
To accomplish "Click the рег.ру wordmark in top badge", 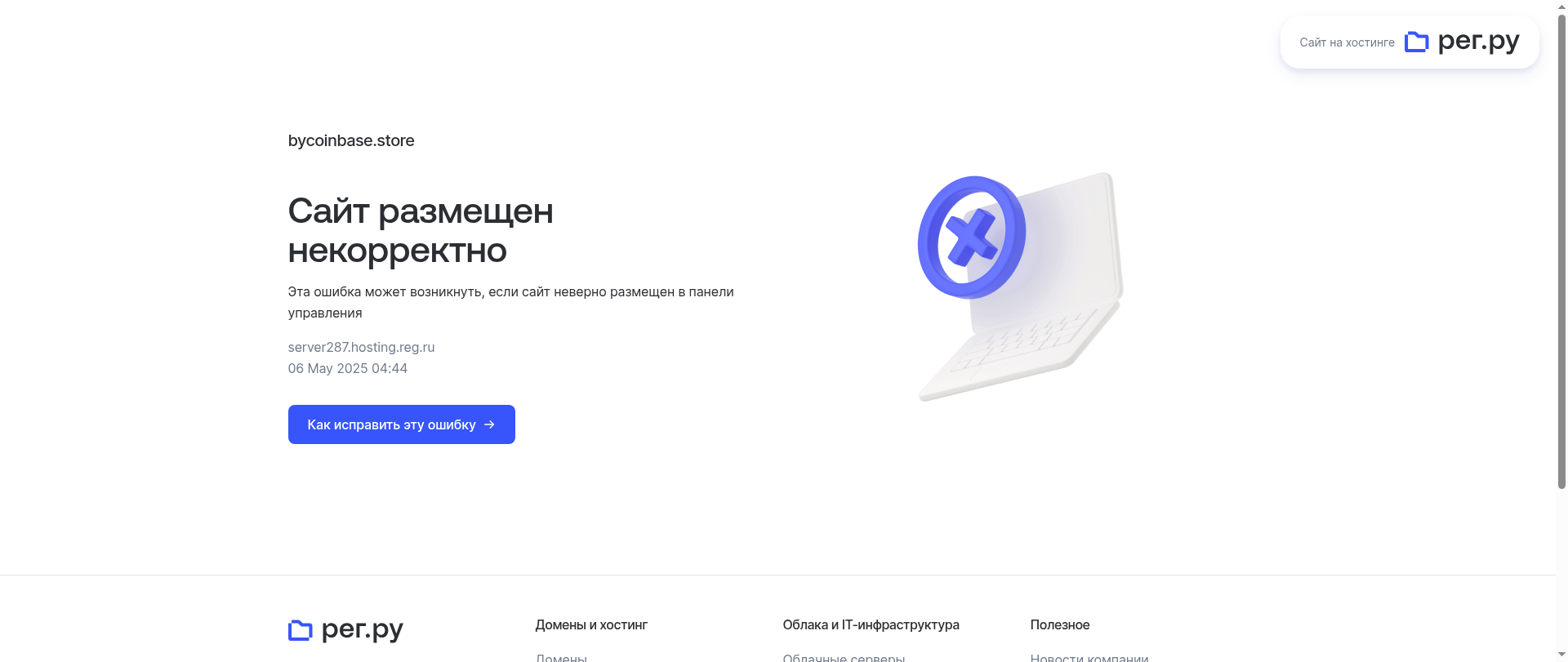I will [1478, 41].
